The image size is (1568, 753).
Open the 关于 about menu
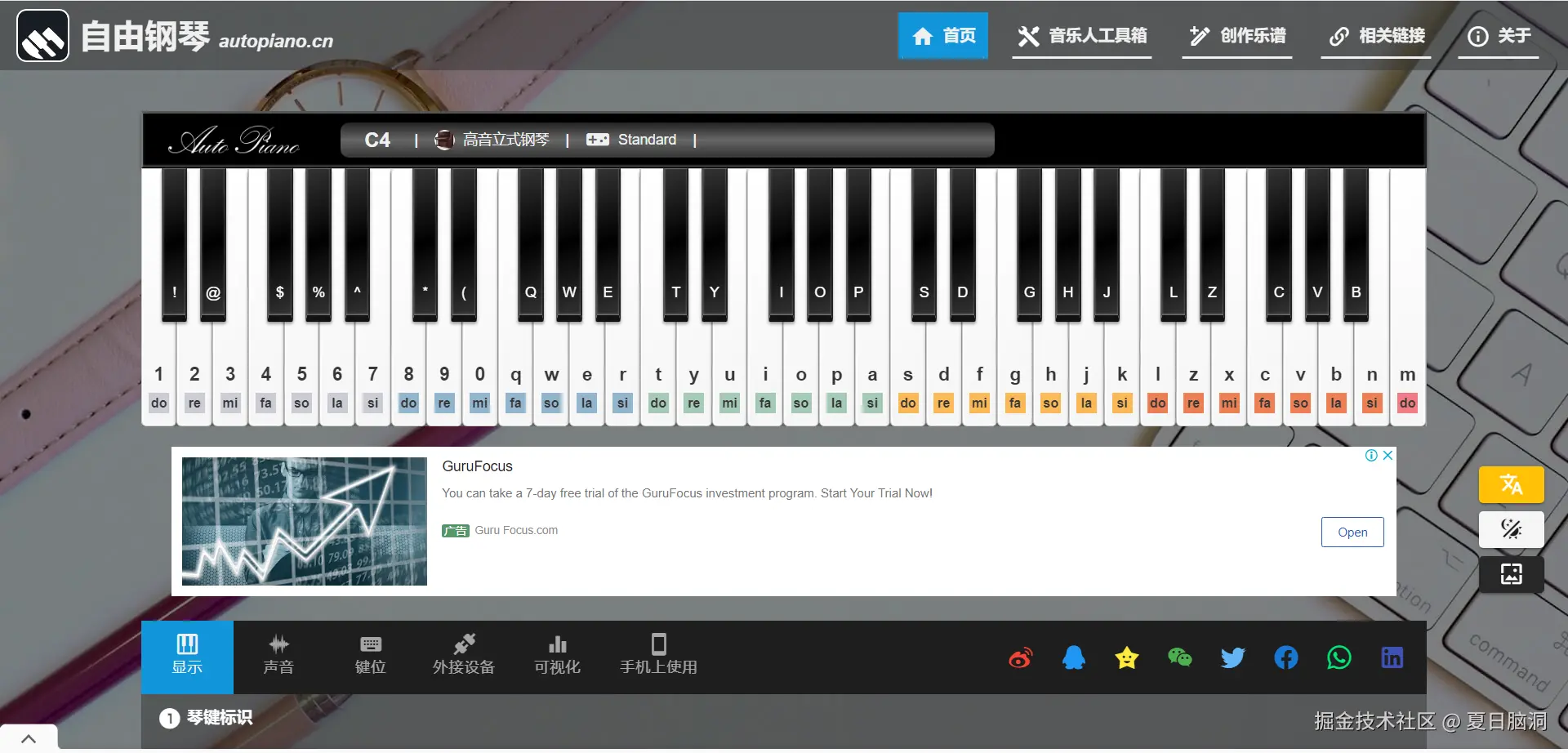point(1499,36)
